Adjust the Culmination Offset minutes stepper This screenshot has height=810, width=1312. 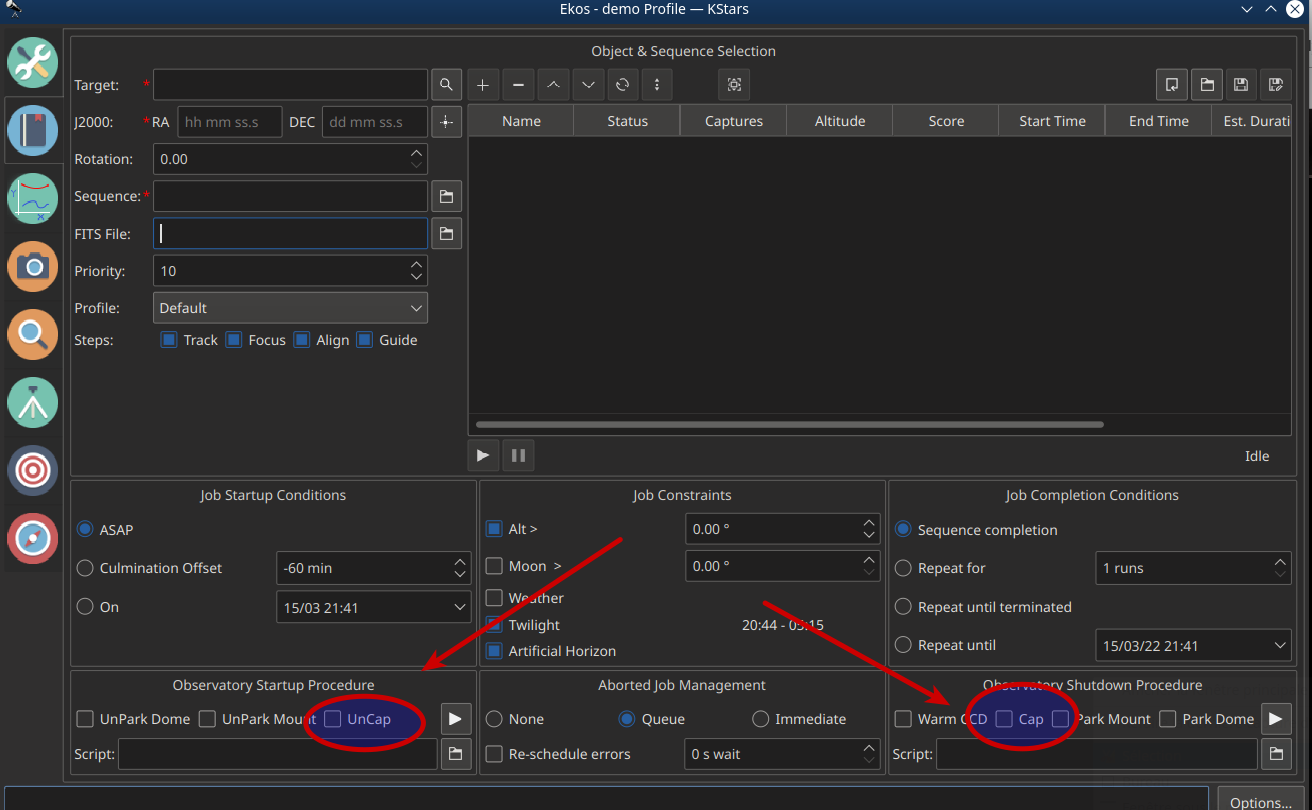[x=460, y=568]
